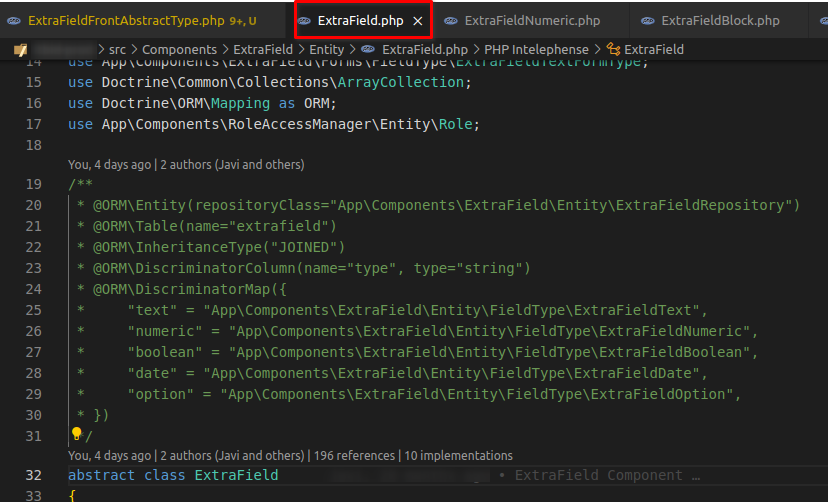Click the 'You, 4 days ago' lens above line 19
Image resolution: width=828 pixels, height=502 pixels.
tap(109, 164)
